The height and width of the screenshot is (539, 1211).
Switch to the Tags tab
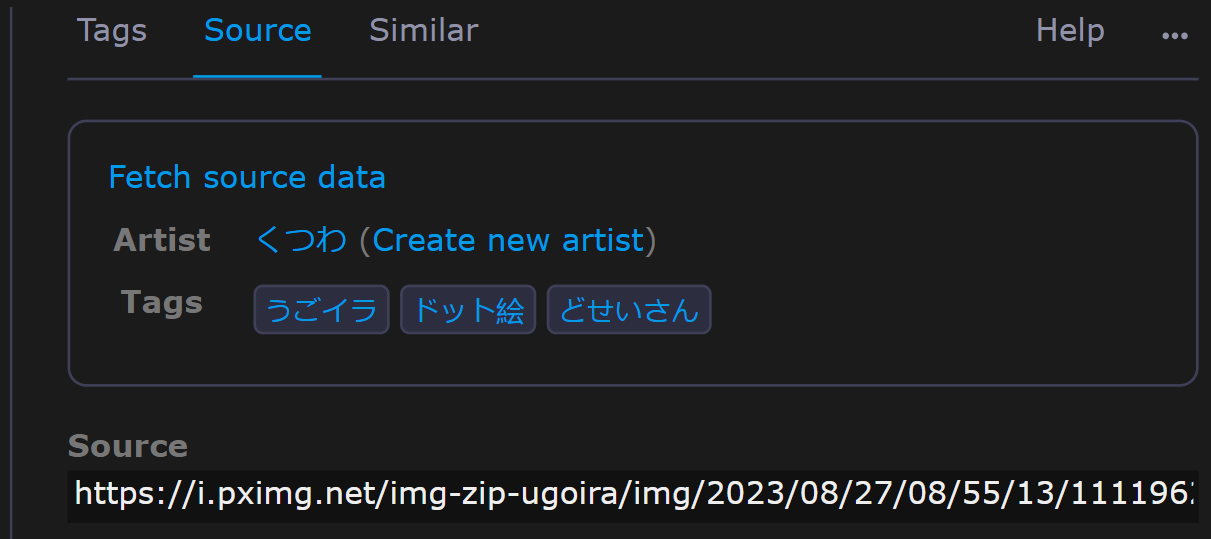tap(112, 31)
